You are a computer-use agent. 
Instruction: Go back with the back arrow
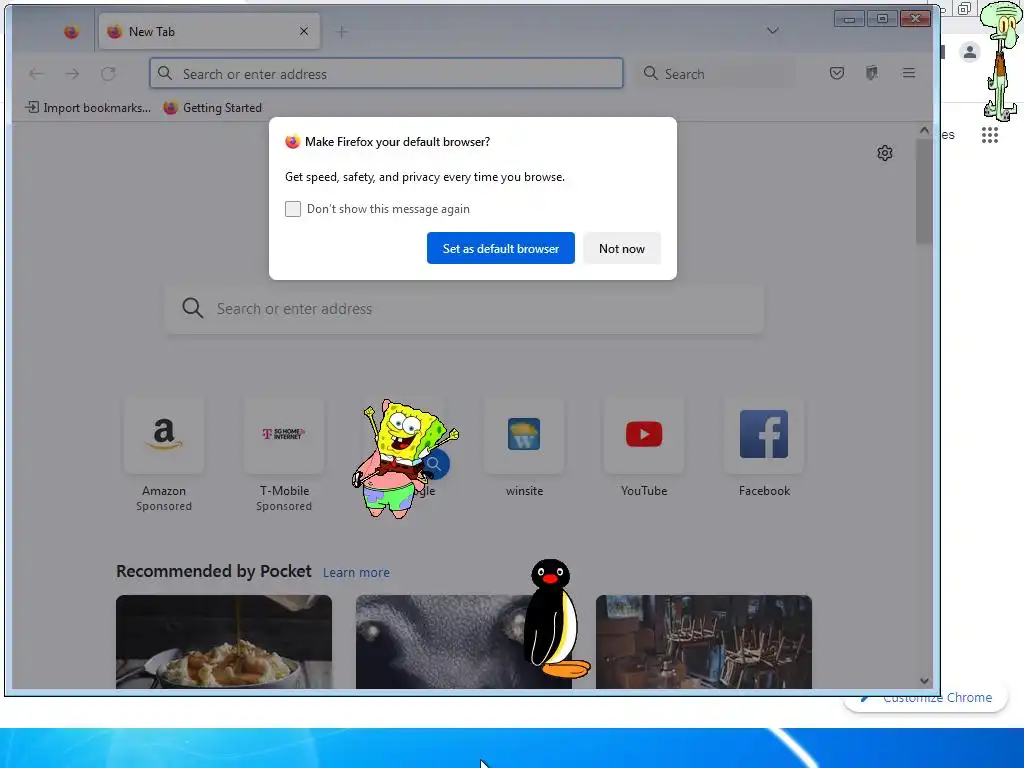pyautogui.click(x=37, y=74)
